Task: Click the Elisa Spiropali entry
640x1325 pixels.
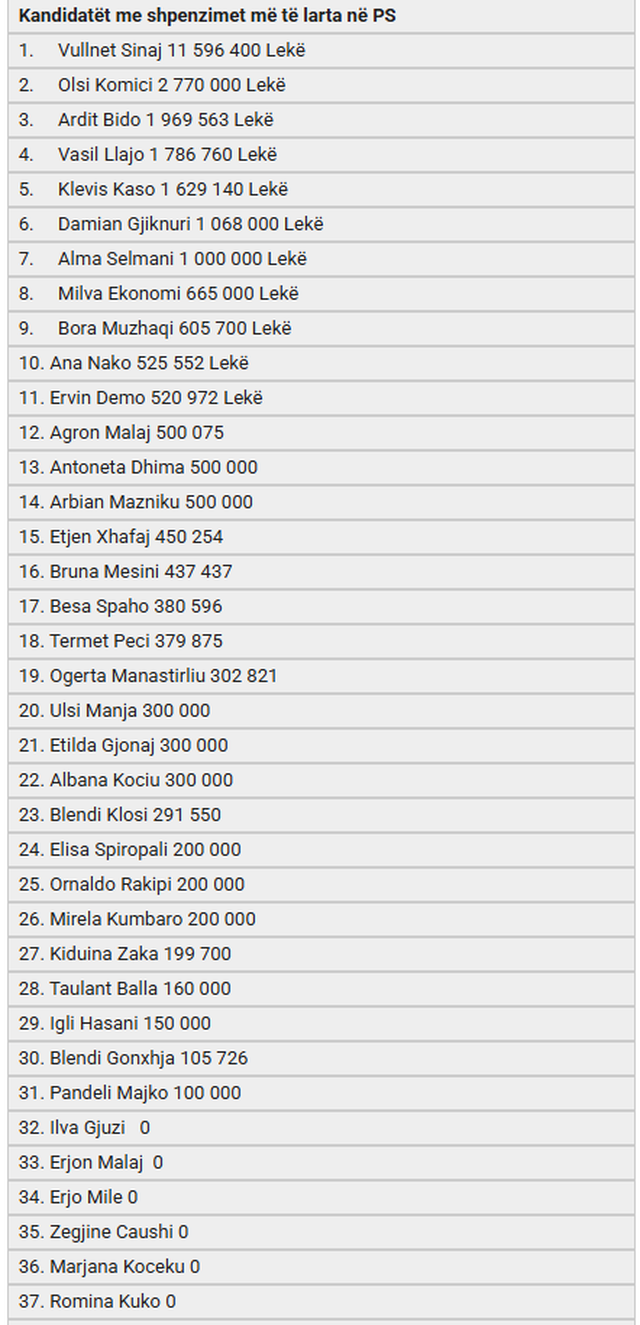Action: [320, 849]
